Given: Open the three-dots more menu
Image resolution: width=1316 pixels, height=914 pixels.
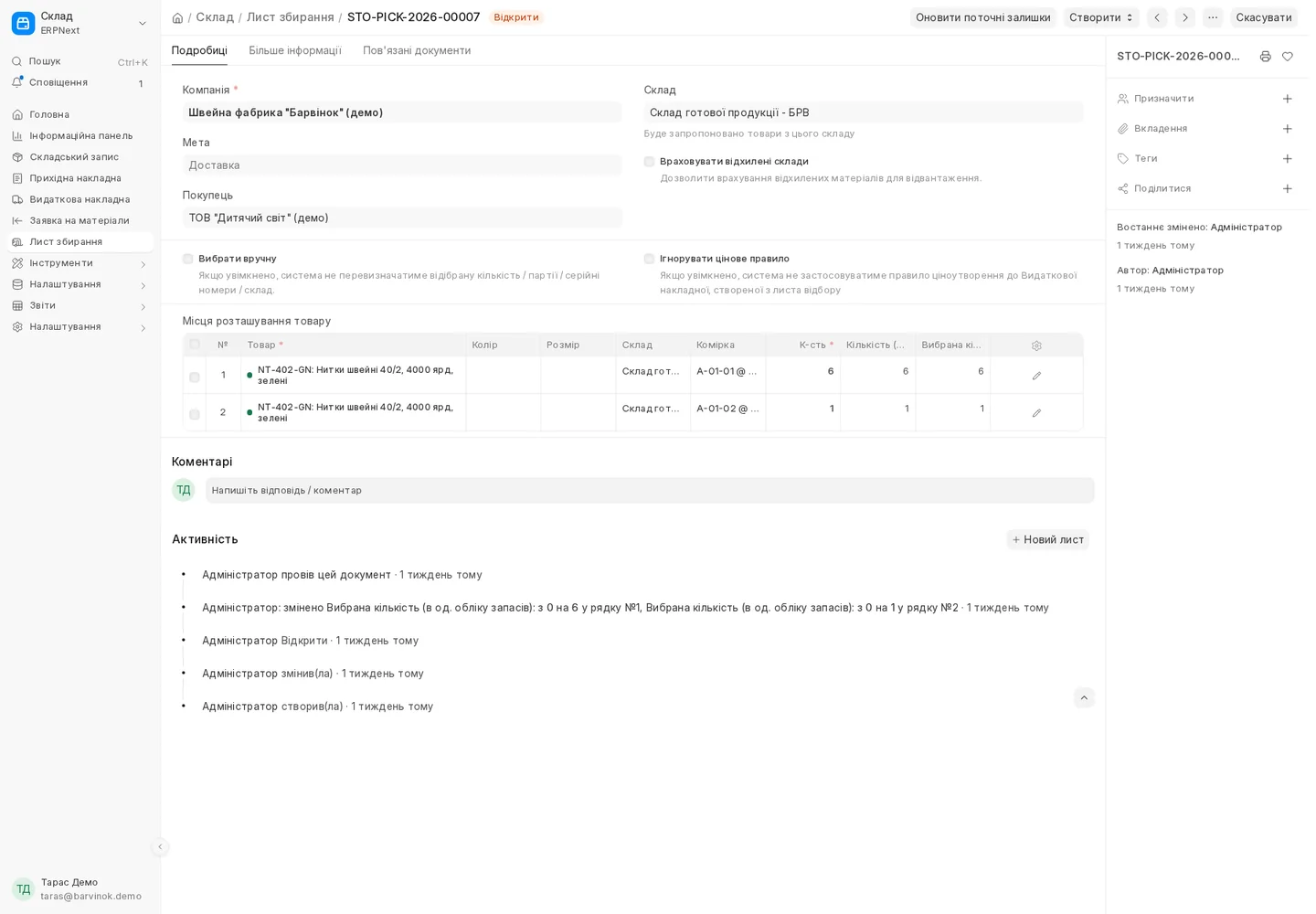Looking at the screenshot, I should 1213,17.
